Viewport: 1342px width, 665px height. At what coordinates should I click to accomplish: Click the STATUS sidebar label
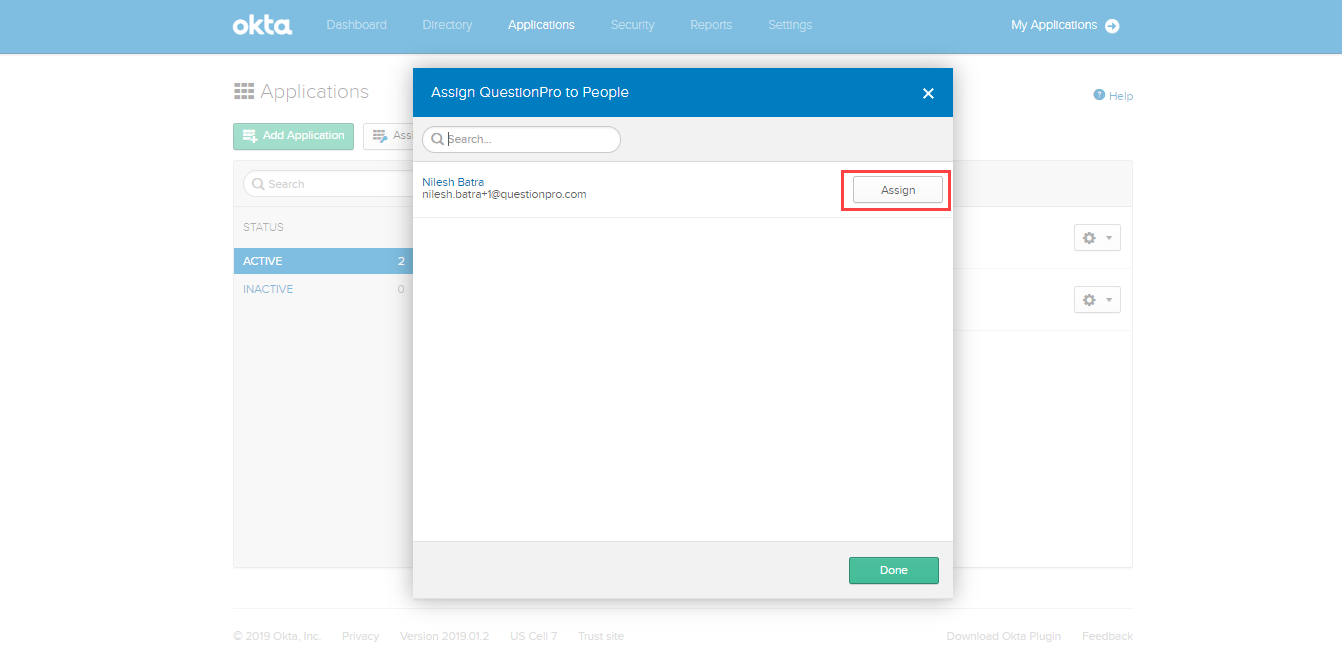[x=263, y=227]
